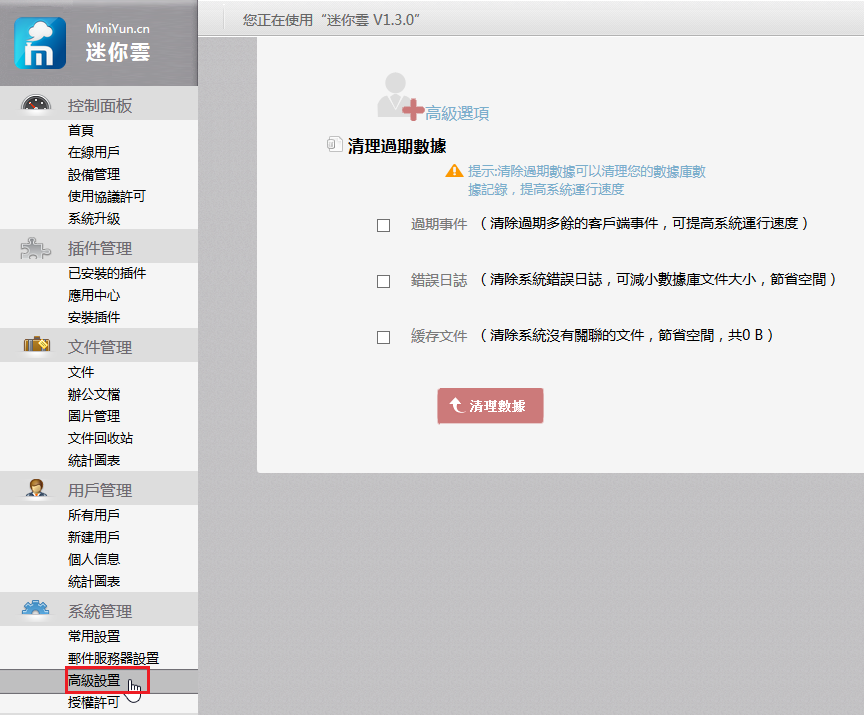
Task: Collapse the 系統管理 section header
Action: pyautogui.click(x=99, y=610)
